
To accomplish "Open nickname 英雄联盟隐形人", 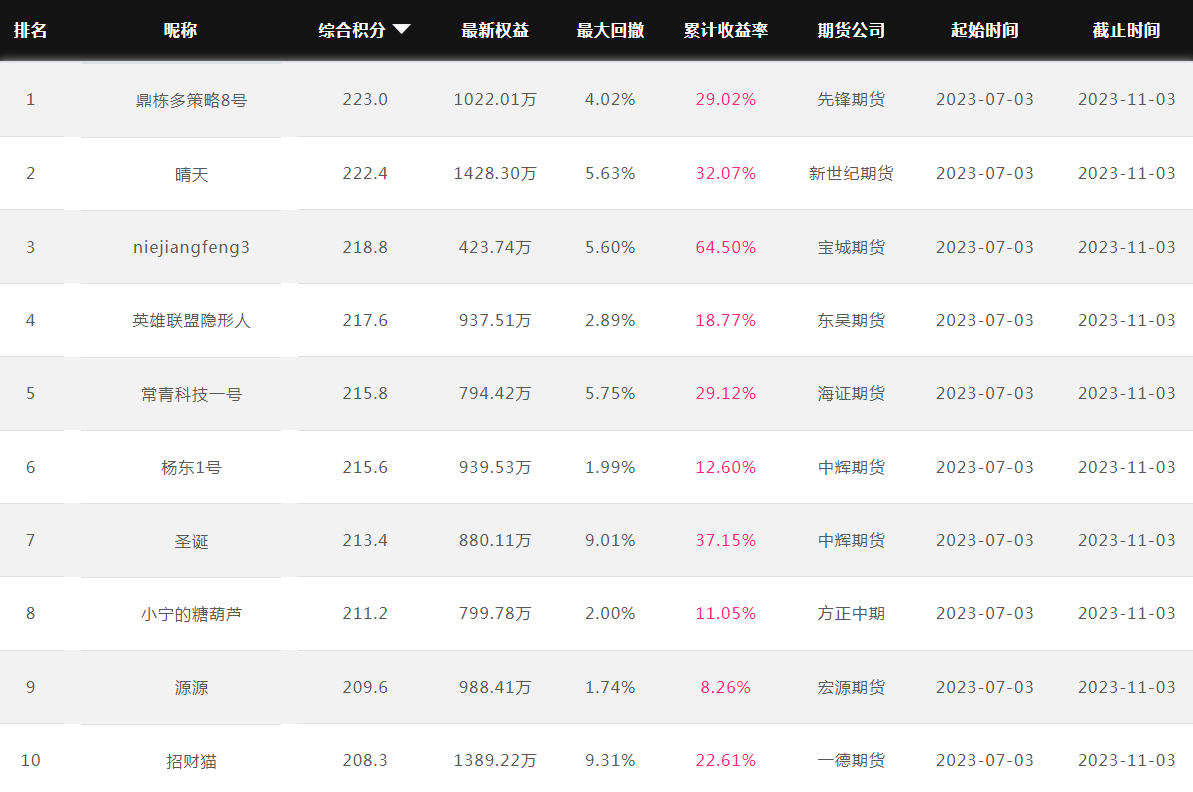I will click(x=191, y=320).
